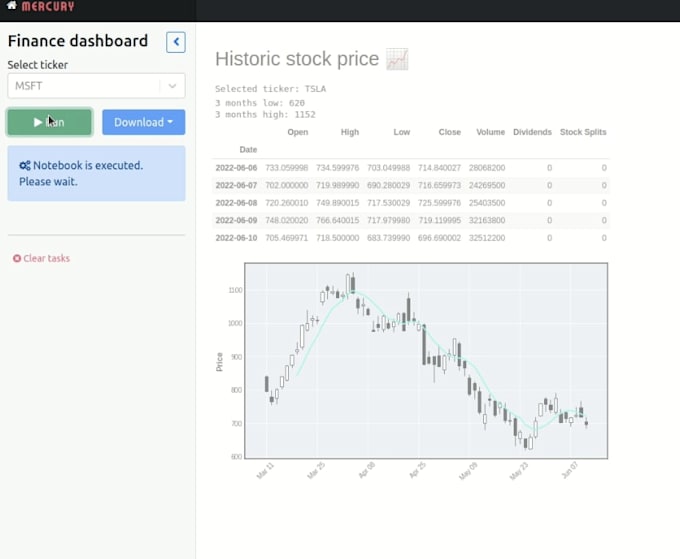Click the Jun 07 x-axis label
Image resolution: width=680 pixels, height=559 pixels.
pyautogui.click(x=570, y=471)
